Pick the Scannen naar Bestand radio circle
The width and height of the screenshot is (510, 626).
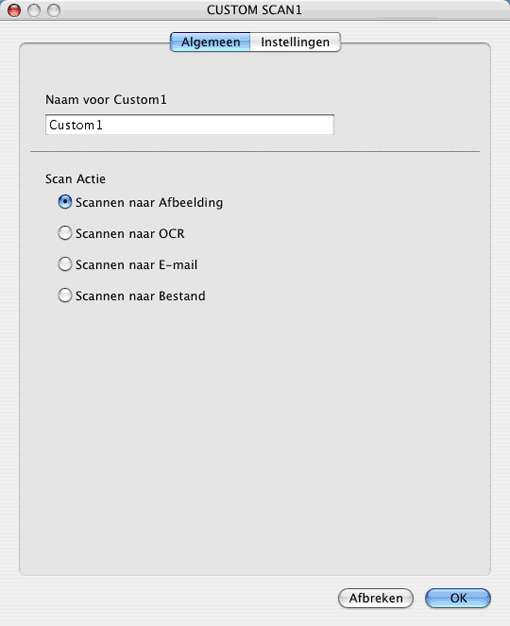point(65,295)
